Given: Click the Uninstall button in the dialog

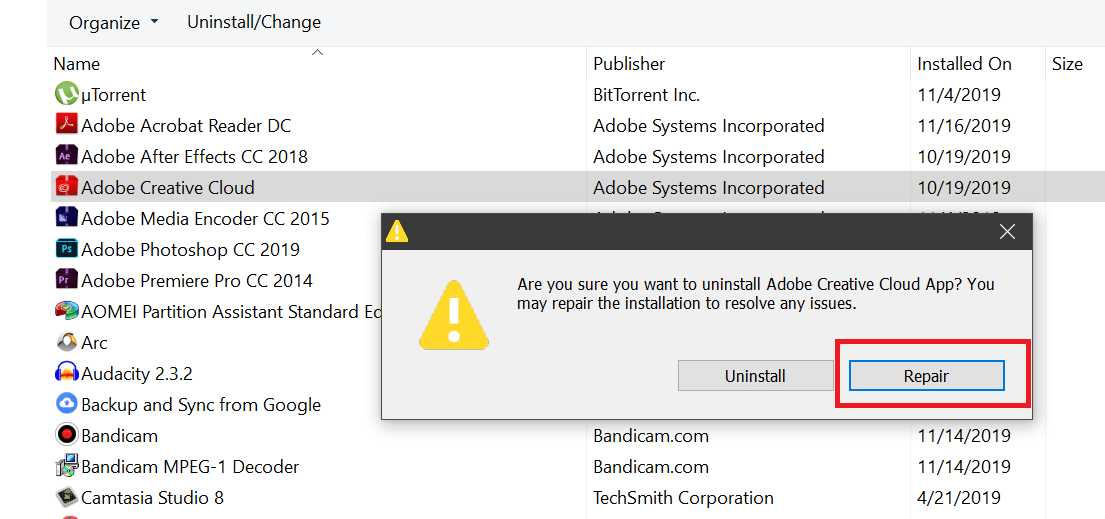Looking at the screenshot, I should click(x=755, y=376).
